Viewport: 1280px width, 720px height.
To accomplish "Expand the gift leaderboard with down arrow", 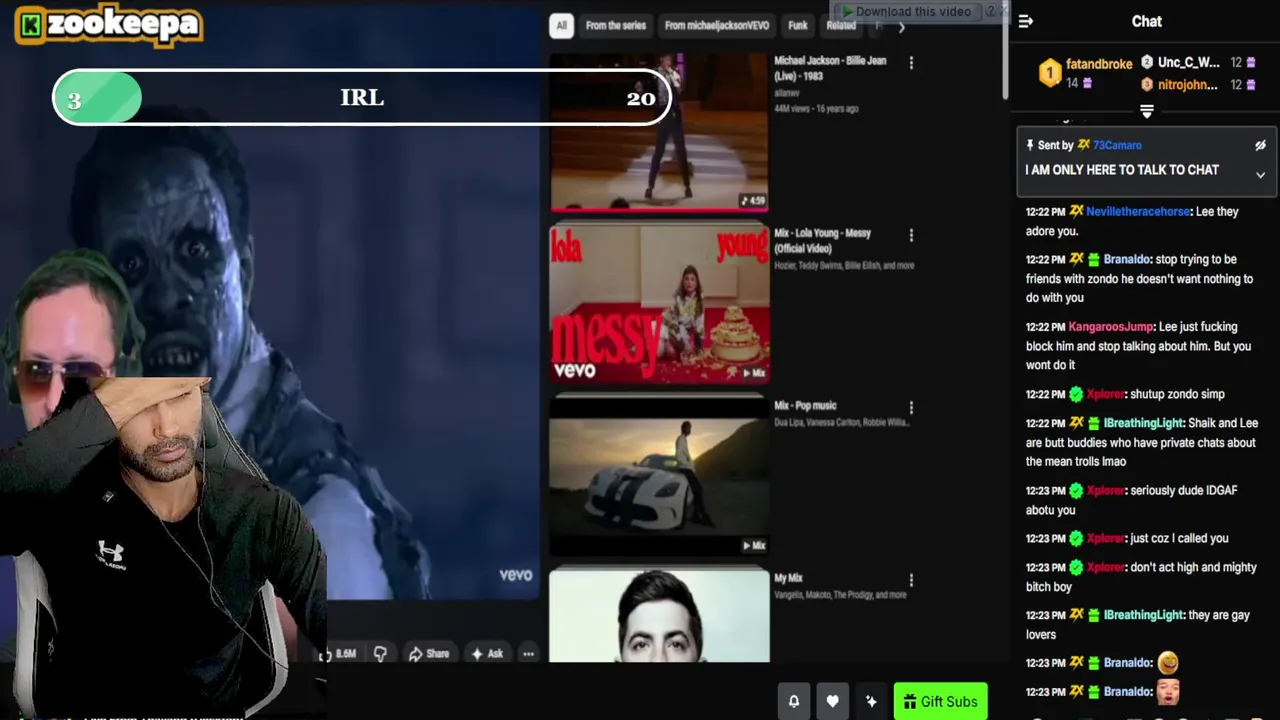I will point(1147,111).
